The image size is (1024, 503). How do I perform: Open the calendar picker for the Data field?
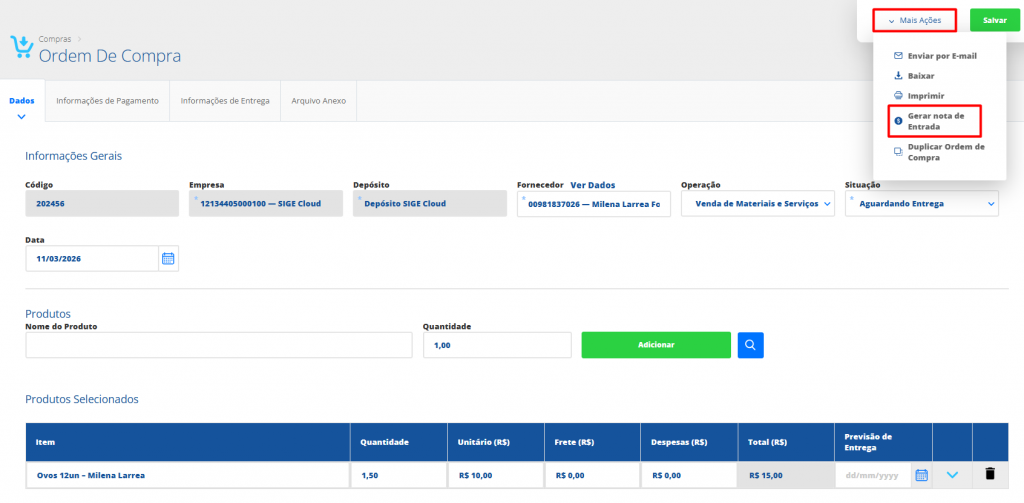pos(168,259)
